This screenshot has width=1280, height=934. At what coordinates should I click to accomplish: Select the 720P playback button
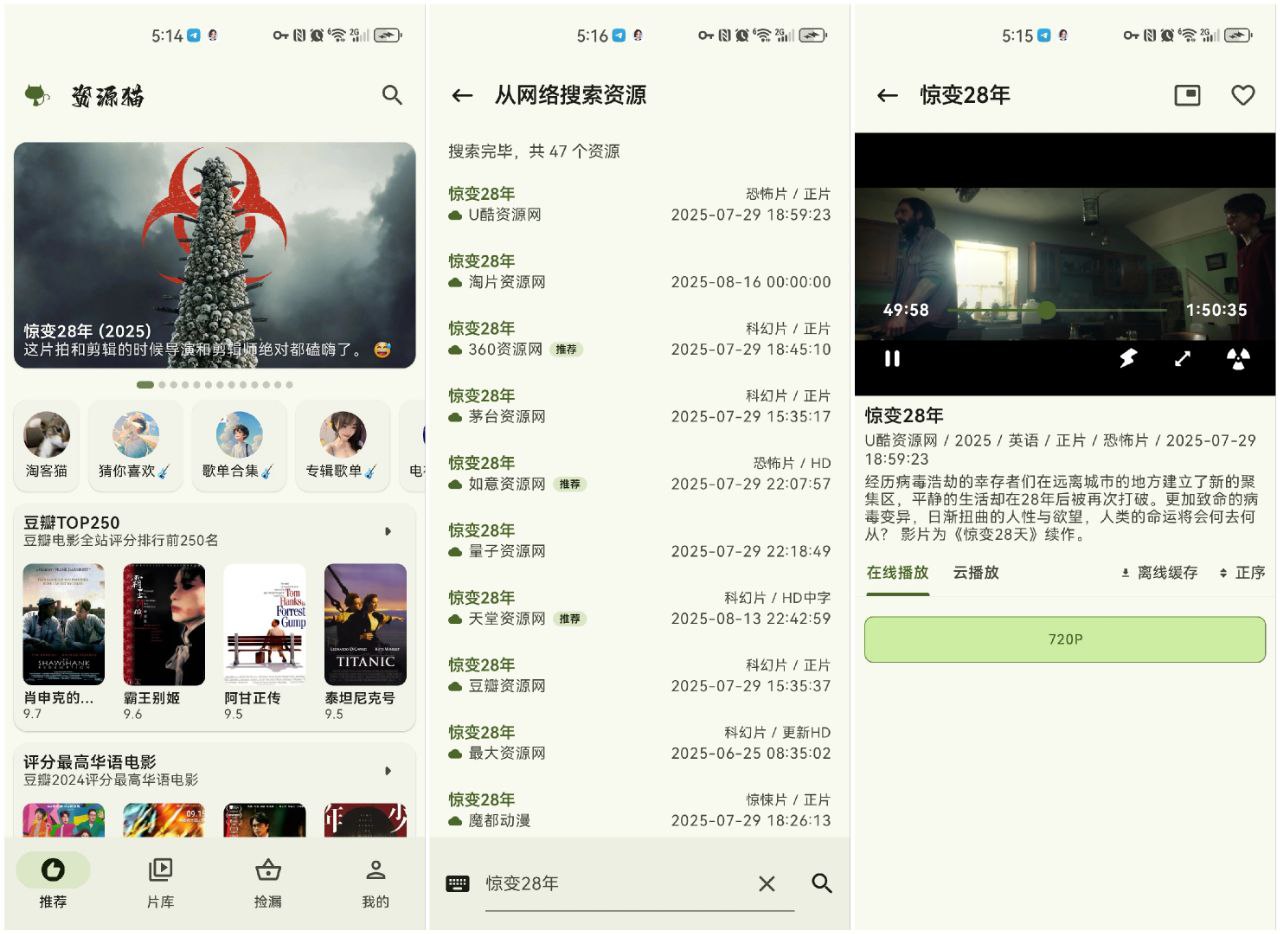click(1065, 639)
